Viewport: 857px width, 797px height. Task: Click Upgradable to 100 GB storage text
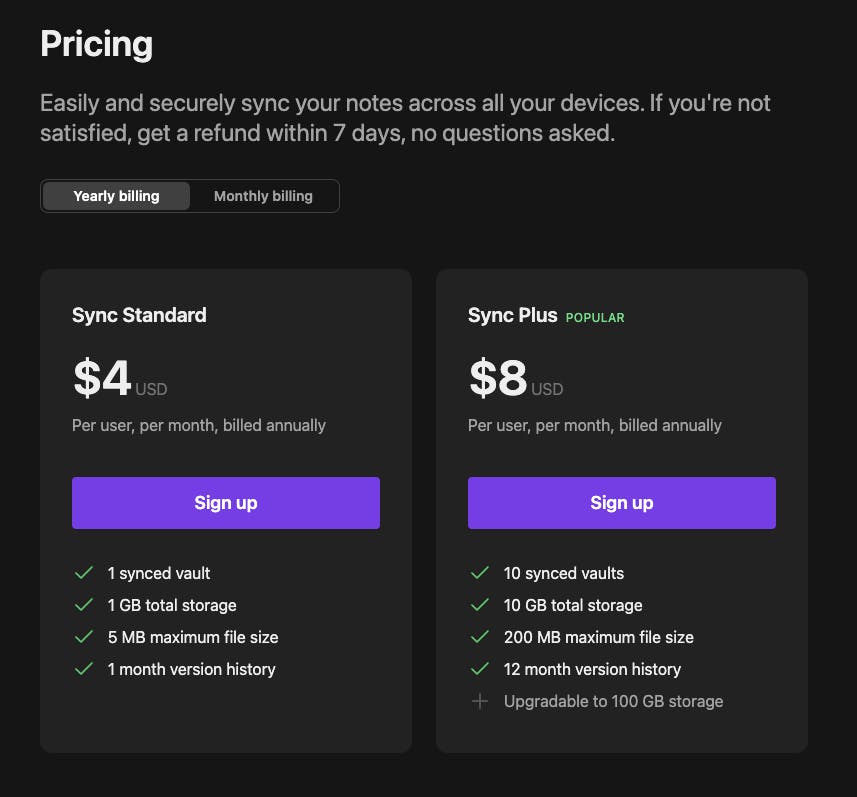point(613,701)
